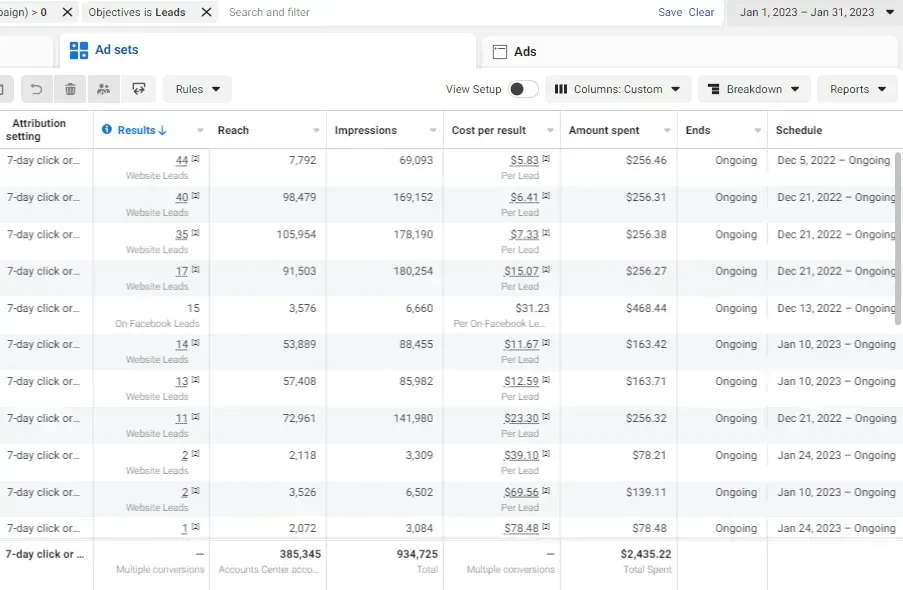Open the Reports dropdown menu

tap(857, 89)
